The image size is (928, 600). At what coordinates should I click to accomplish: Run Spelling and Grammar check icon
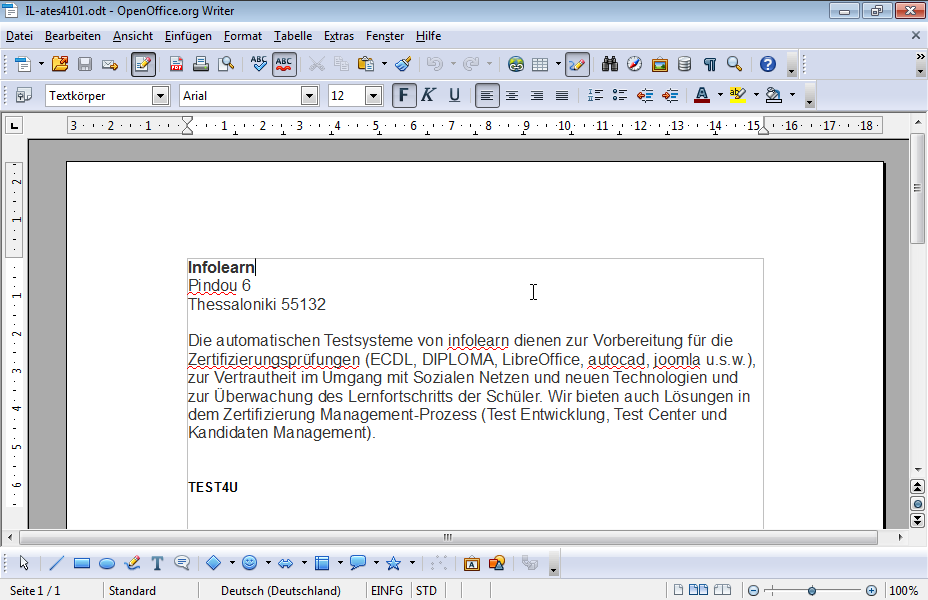259,64
